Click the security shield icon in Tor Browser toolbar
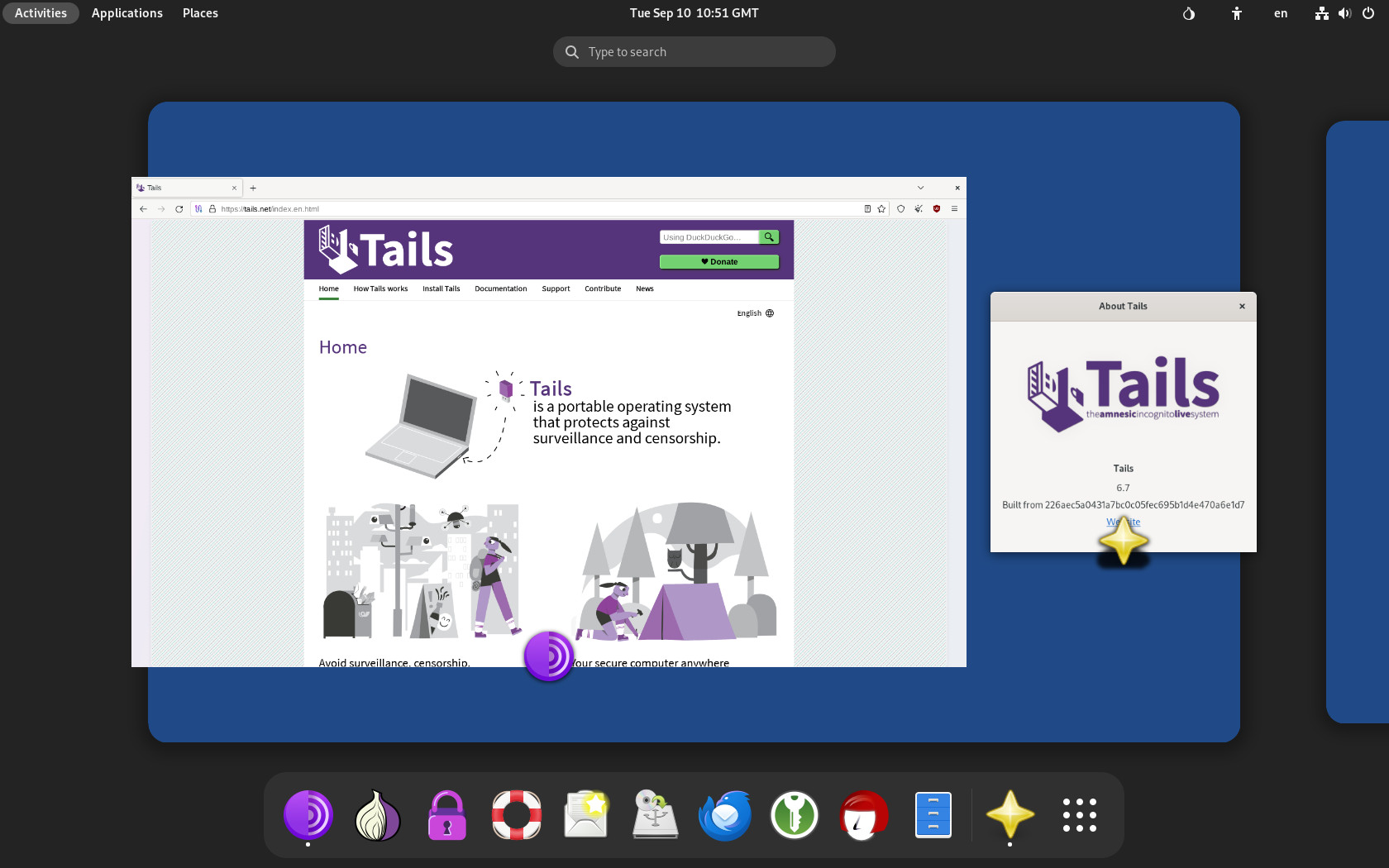 901,209
